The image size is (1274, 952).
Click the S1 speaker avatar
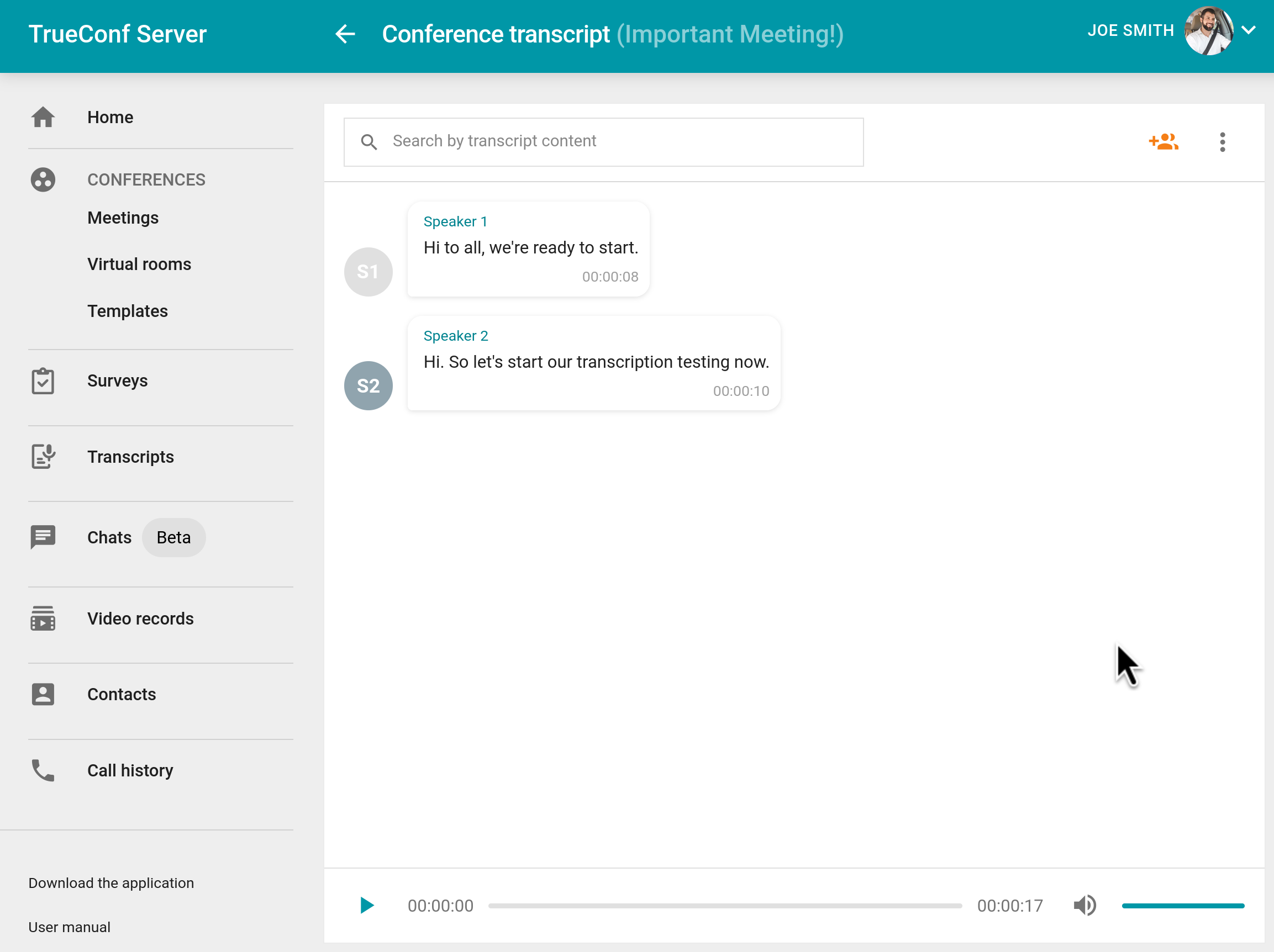[368, 272]
